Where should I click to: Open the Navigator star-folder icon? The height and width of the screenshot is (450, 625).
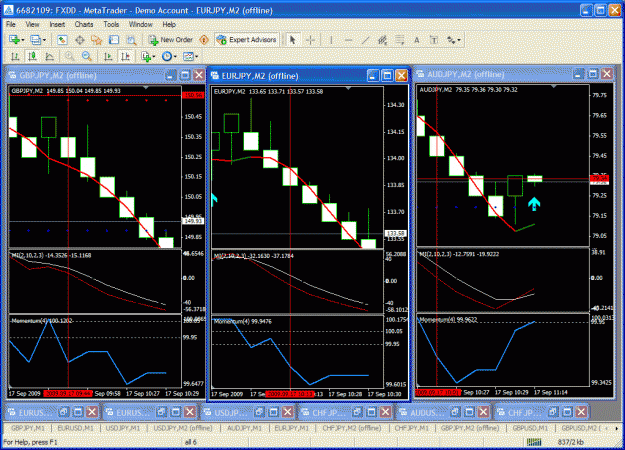coord(96,40)
